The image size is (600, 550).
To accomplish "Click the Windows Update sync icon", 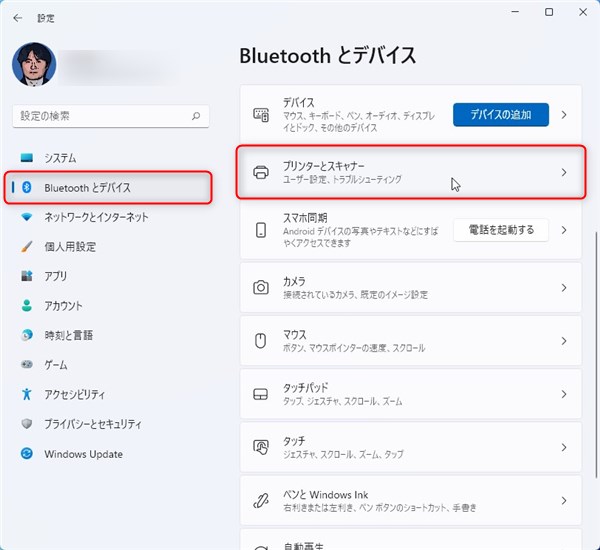I will pos(26,454).
